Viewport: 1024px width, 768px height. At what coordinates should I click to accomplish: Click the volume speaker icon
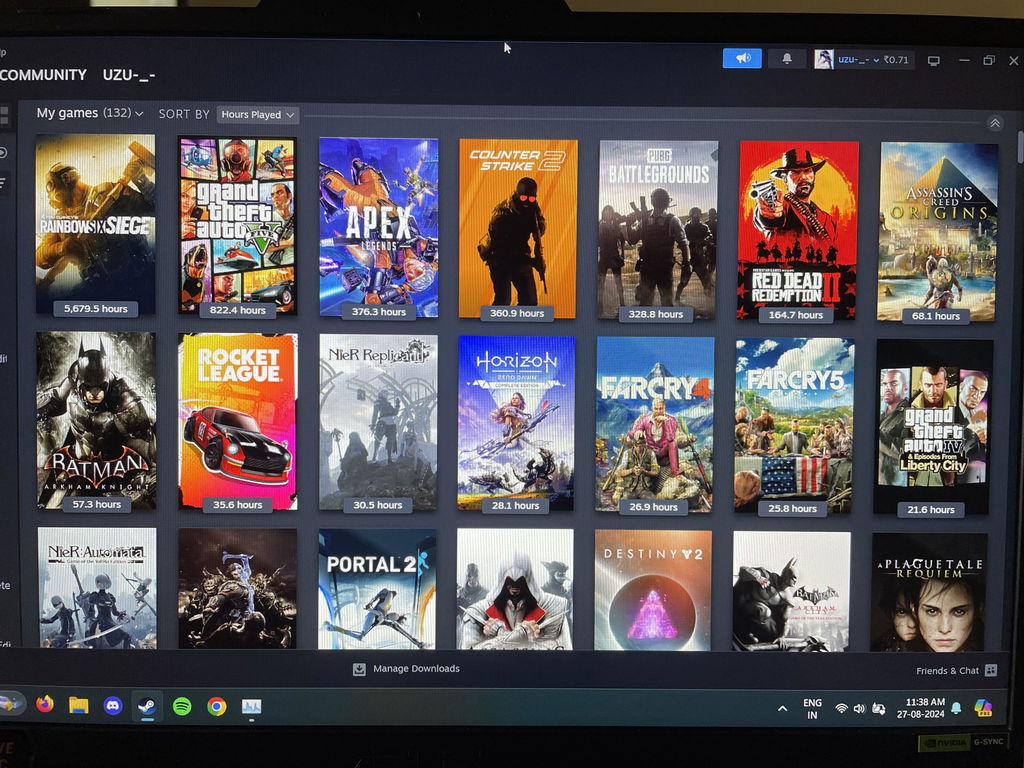tap(859, 709)
